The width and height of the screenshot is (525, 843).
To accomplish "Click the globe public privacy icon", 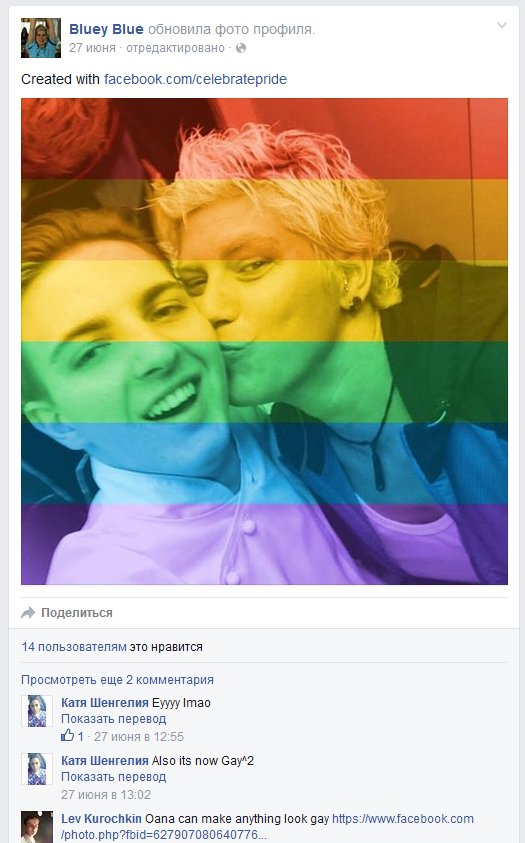I will click(x=241, y=48).
